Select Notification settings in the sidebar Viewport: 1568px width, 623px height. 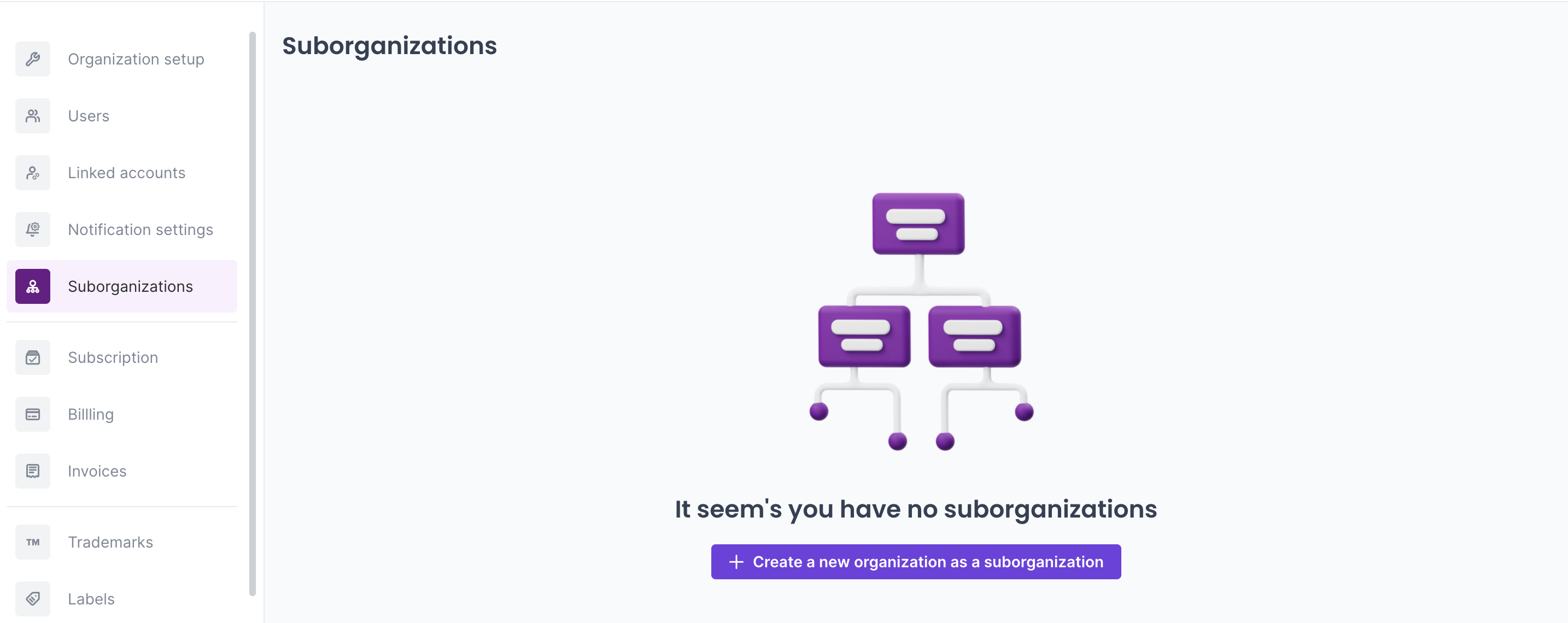141,230
